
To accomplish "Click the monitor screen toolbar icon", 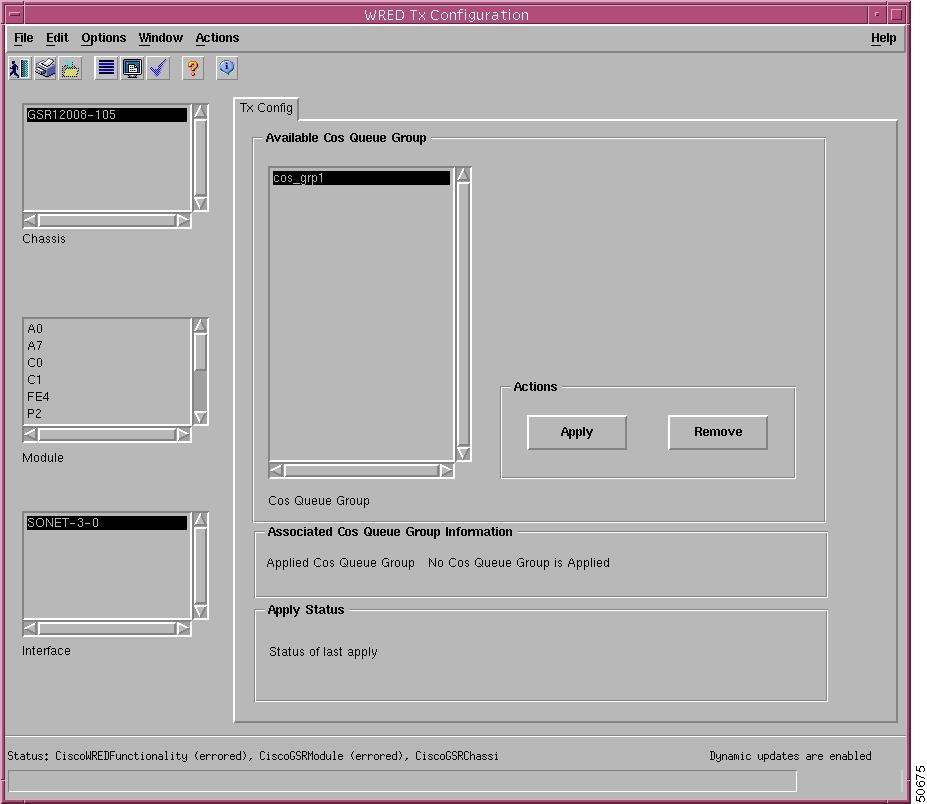I will pos(132,69).
